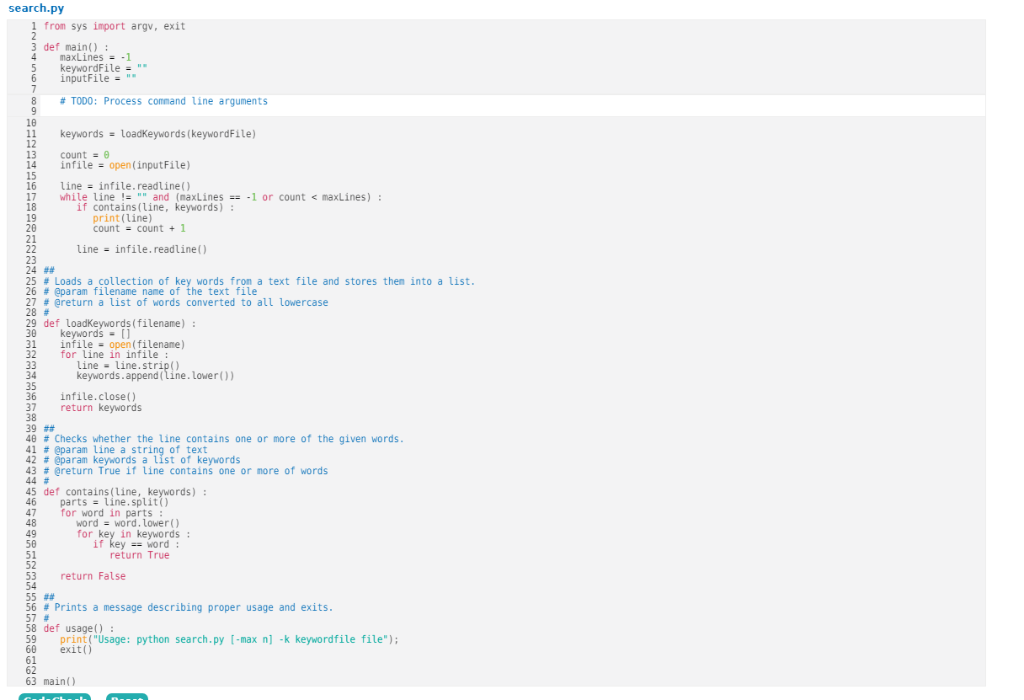Click the CodeCheck button
The height and width of the screenshot is (700, 1024).
point(55,697)
